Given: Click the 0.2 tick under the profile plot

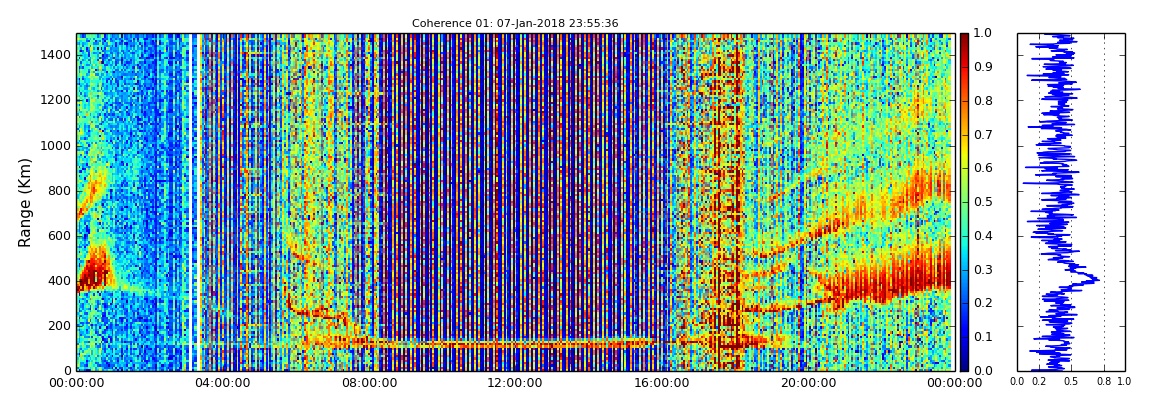Looking at the screenshot, I should (x=1039, y=381).
